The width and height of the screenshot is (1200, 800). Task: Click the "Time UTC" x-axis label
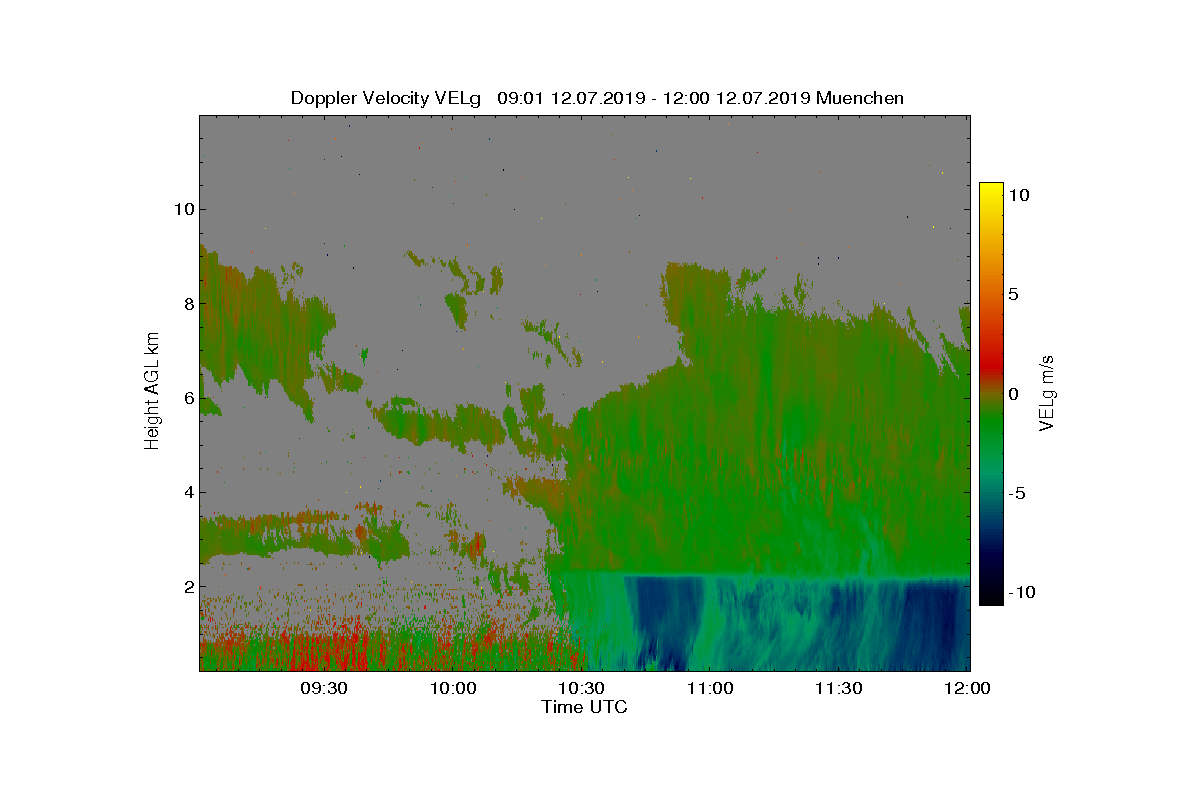(584, 707)
